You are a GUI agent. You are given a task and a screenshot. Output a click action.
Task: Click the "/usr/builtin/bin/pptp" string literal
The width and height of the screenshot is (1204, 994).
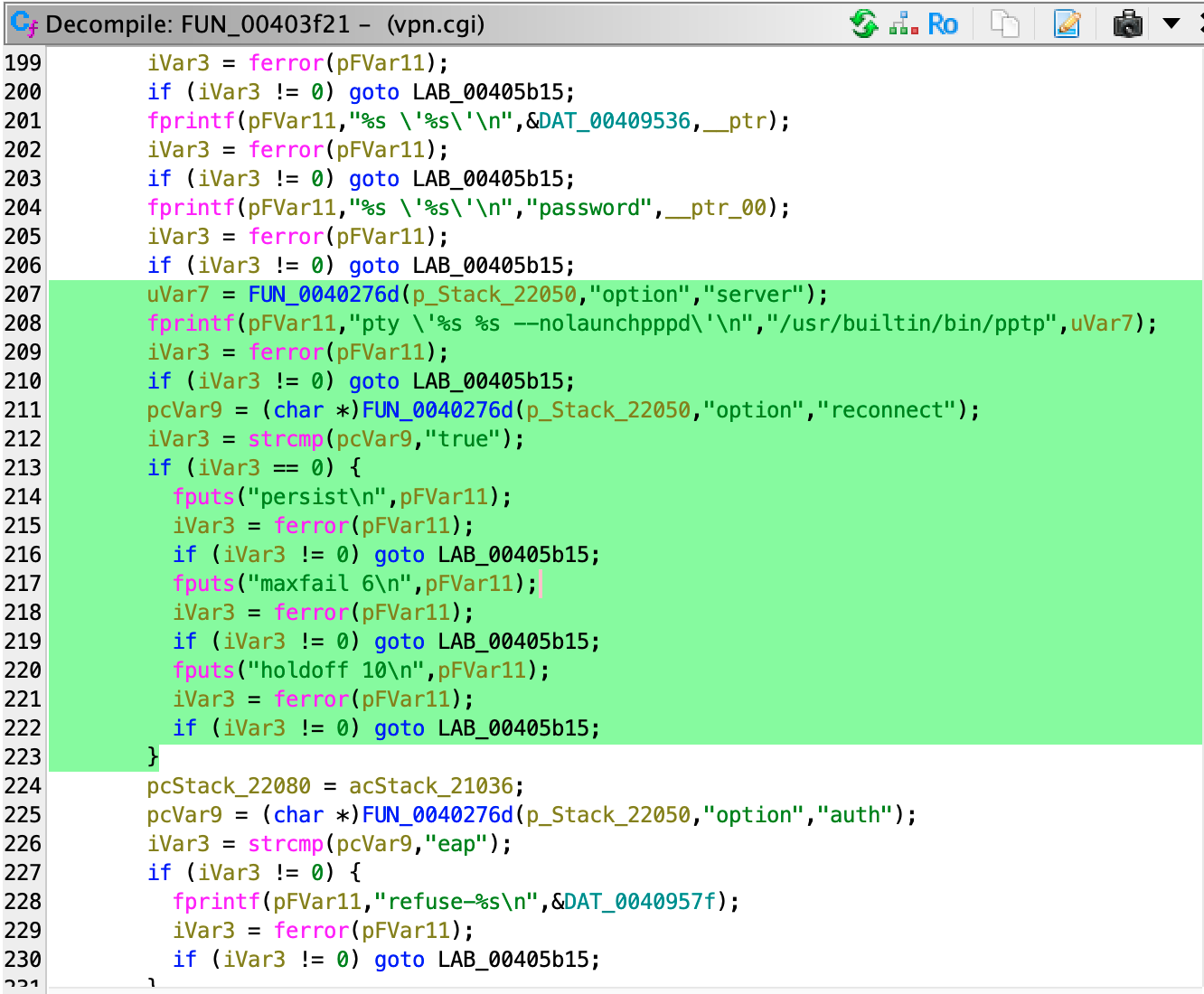911,324
